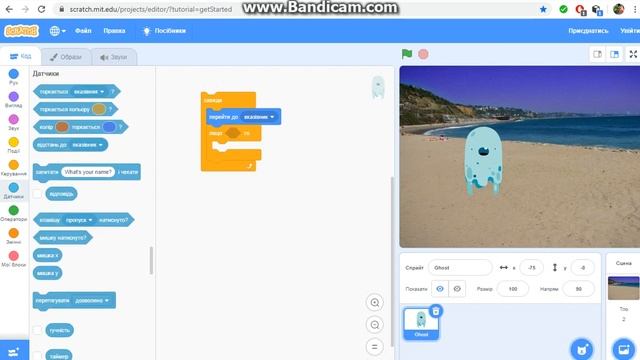Viewport: 640px width, 360px height.
Task: Open the add extension button
Action: tap(14, 351)
